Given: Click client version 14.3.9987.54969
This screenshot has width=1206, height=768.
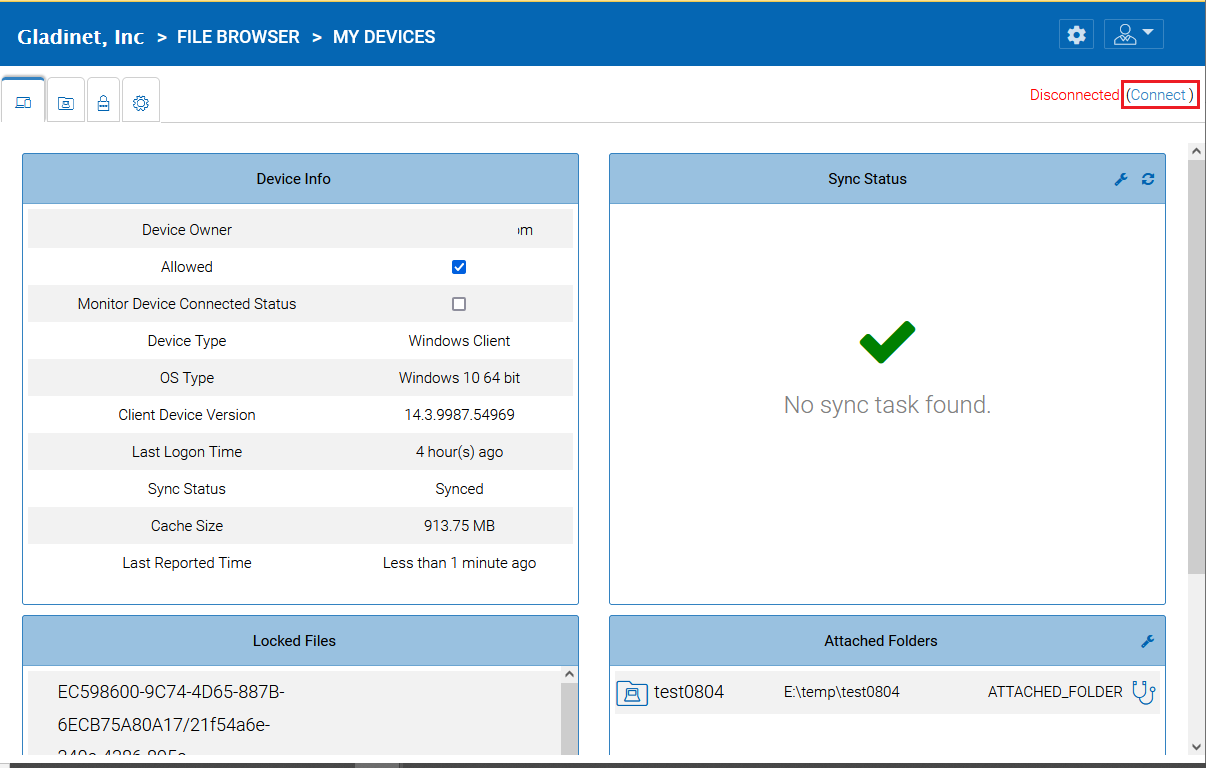Looking at the screenshot, I should (459, 415).
